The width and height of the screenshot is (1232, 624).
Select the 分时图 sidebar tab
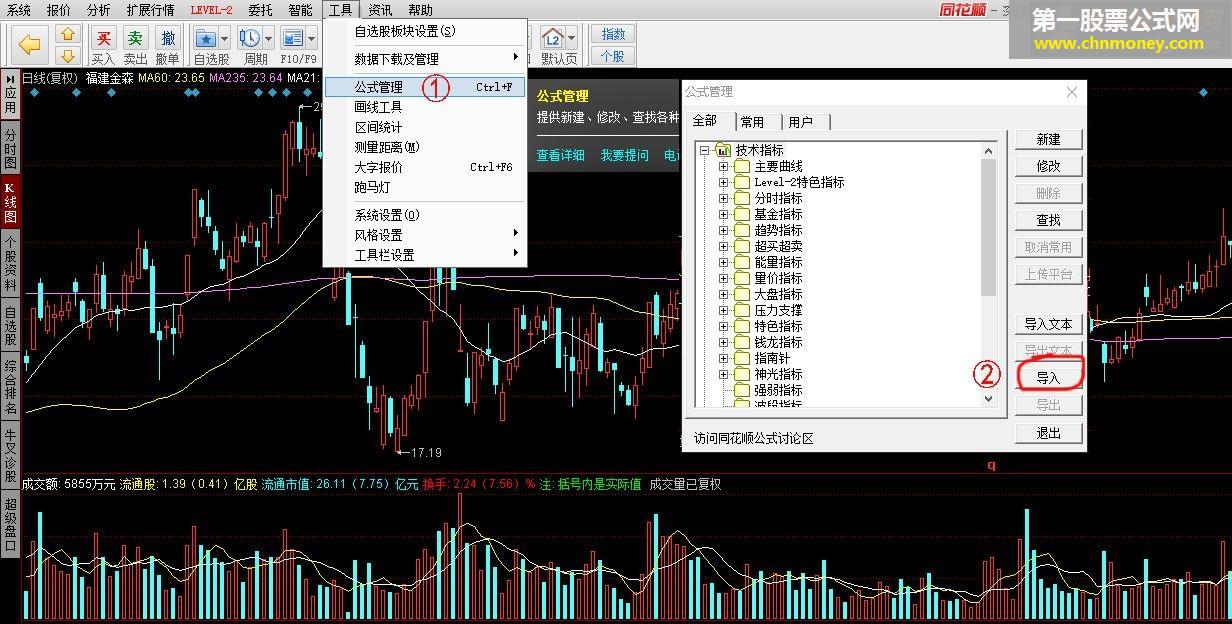(10, 148)
